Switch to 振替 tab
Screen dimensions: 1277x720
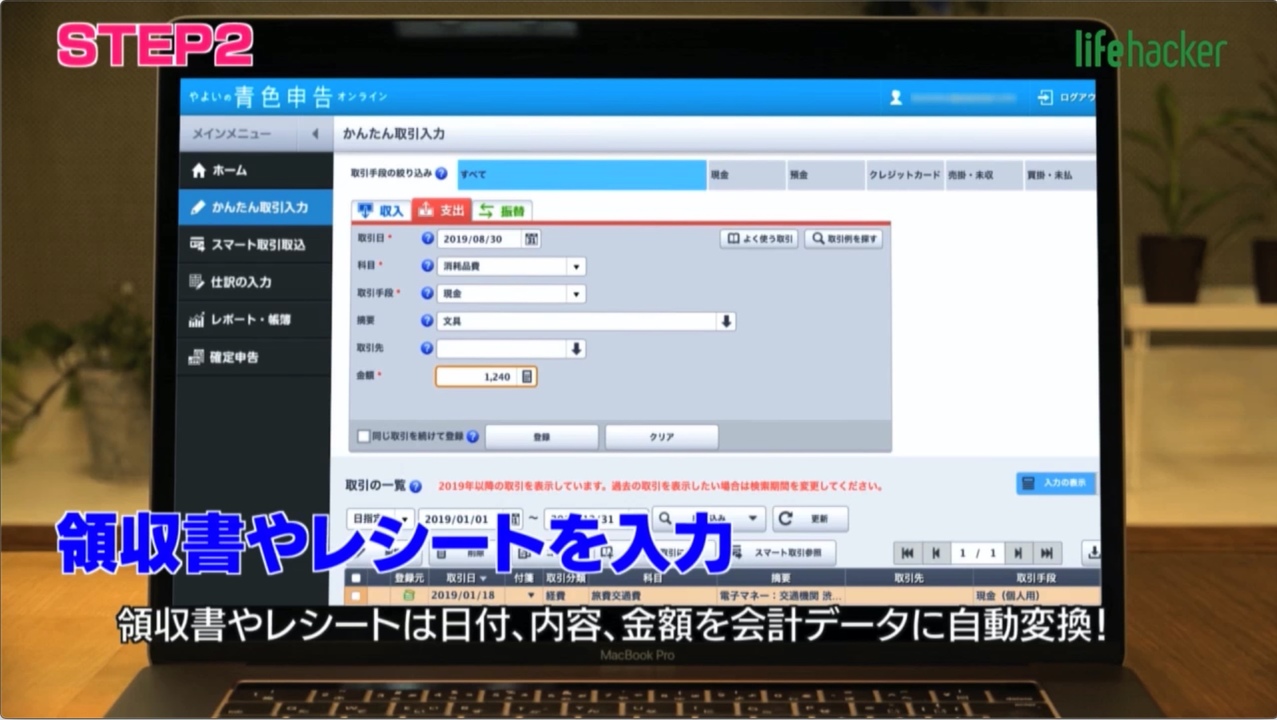pyautogui.click(x=502, y=211)
